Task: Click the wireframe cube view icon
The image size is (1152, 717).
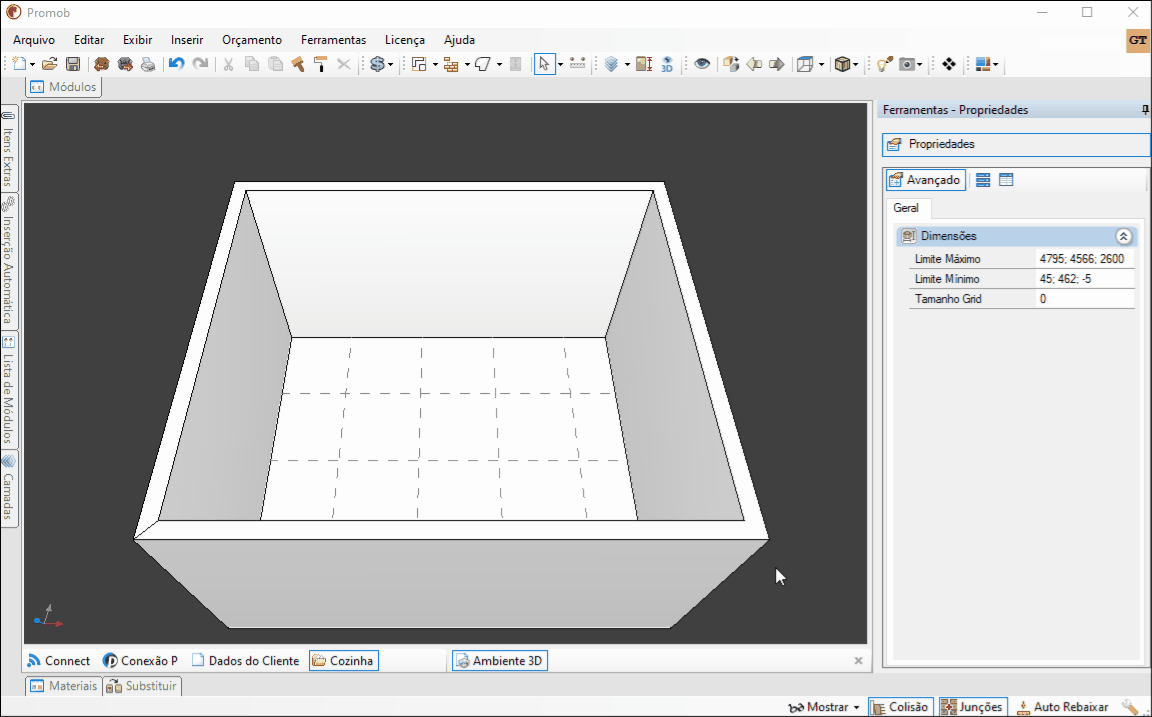Action: tap(806, 65)
